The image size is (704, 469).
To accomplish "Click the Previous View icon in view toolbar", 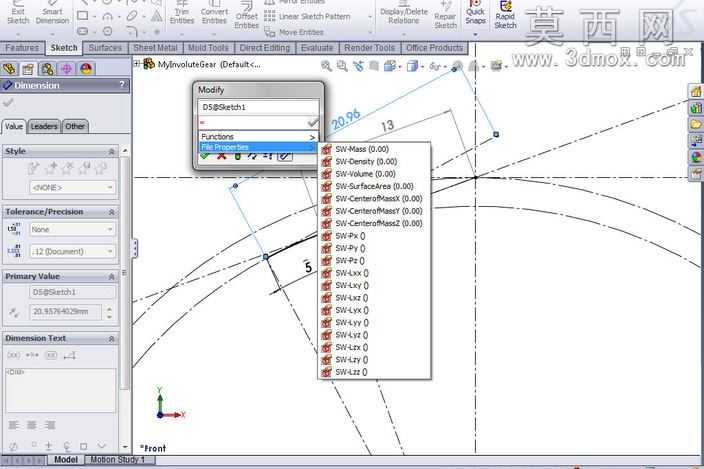I will click(358, 66).
